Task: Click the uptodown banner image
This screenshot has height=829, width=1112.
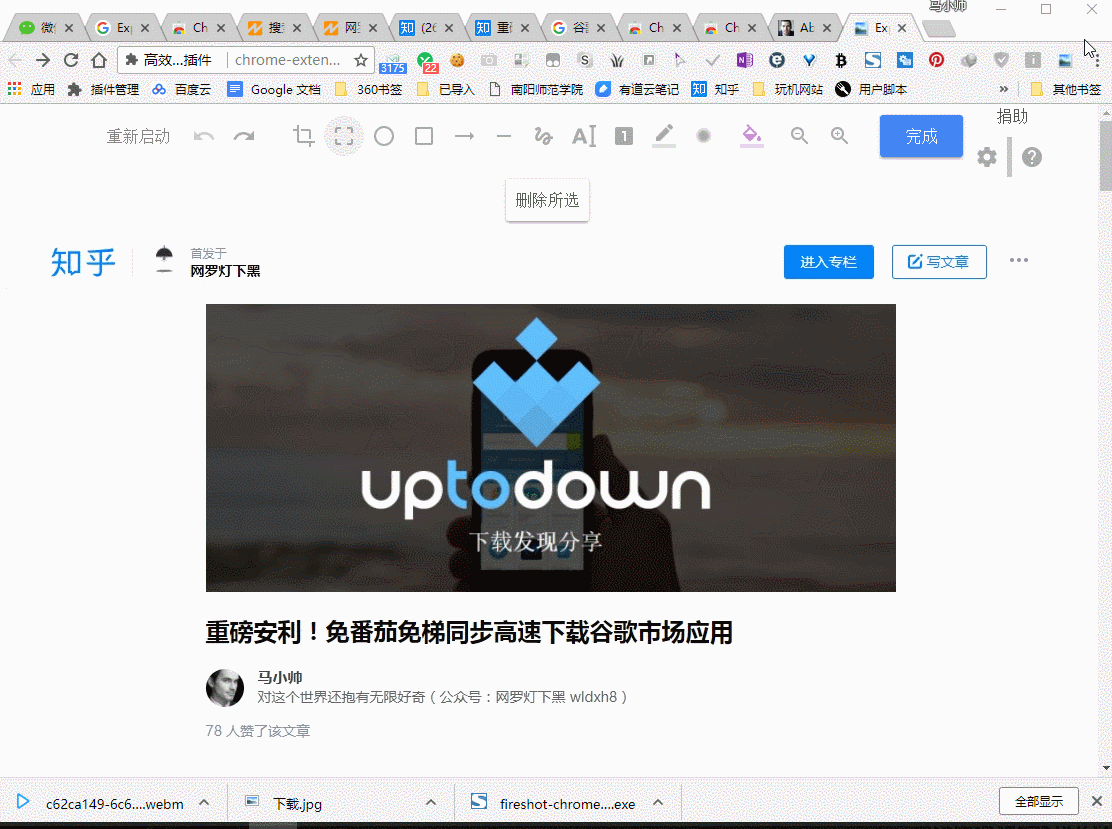Action: tap(551, 447)
